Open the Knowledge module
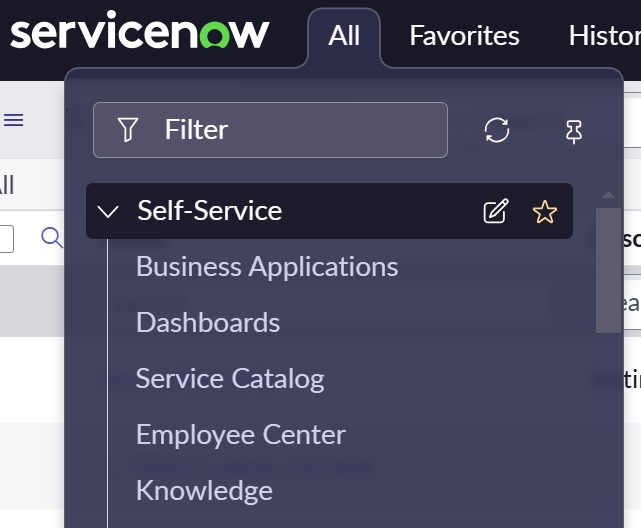 pyautogui.click(x=204, y=491)
